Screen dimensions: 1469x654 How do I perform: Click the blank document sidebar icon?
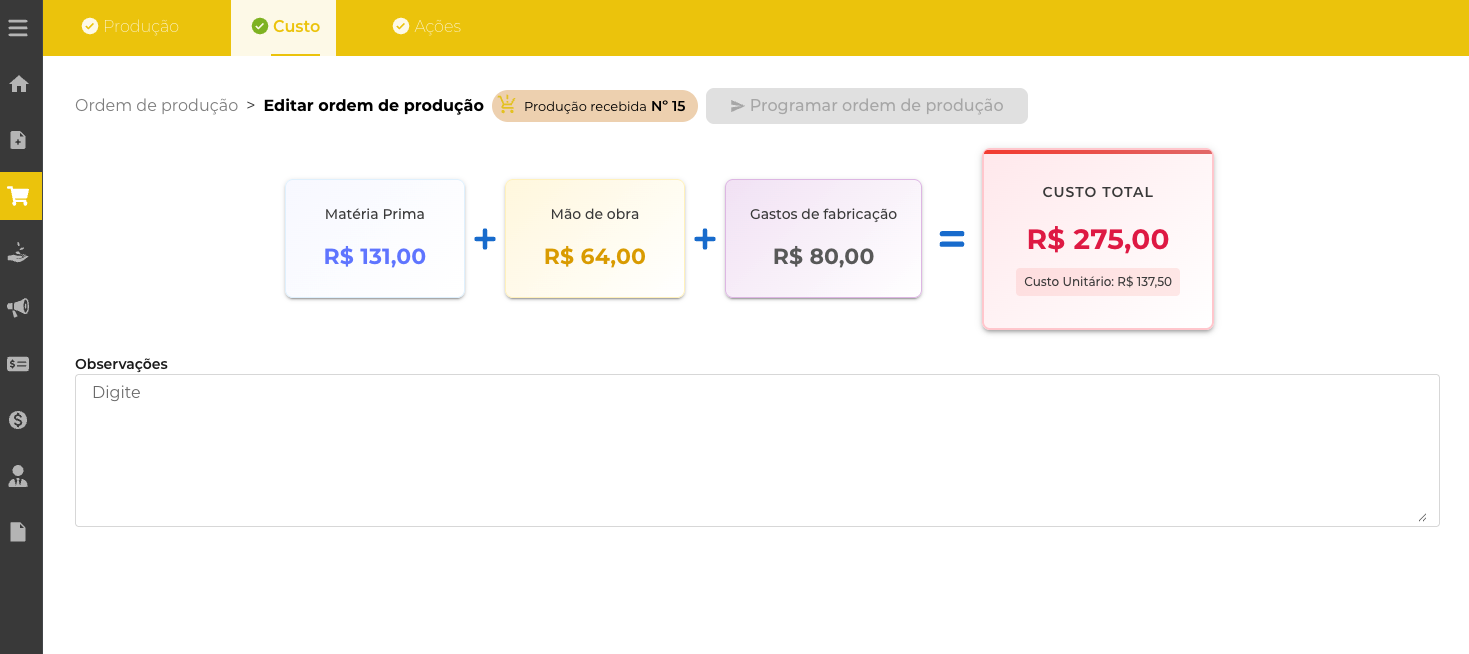[x=18, y=532]
